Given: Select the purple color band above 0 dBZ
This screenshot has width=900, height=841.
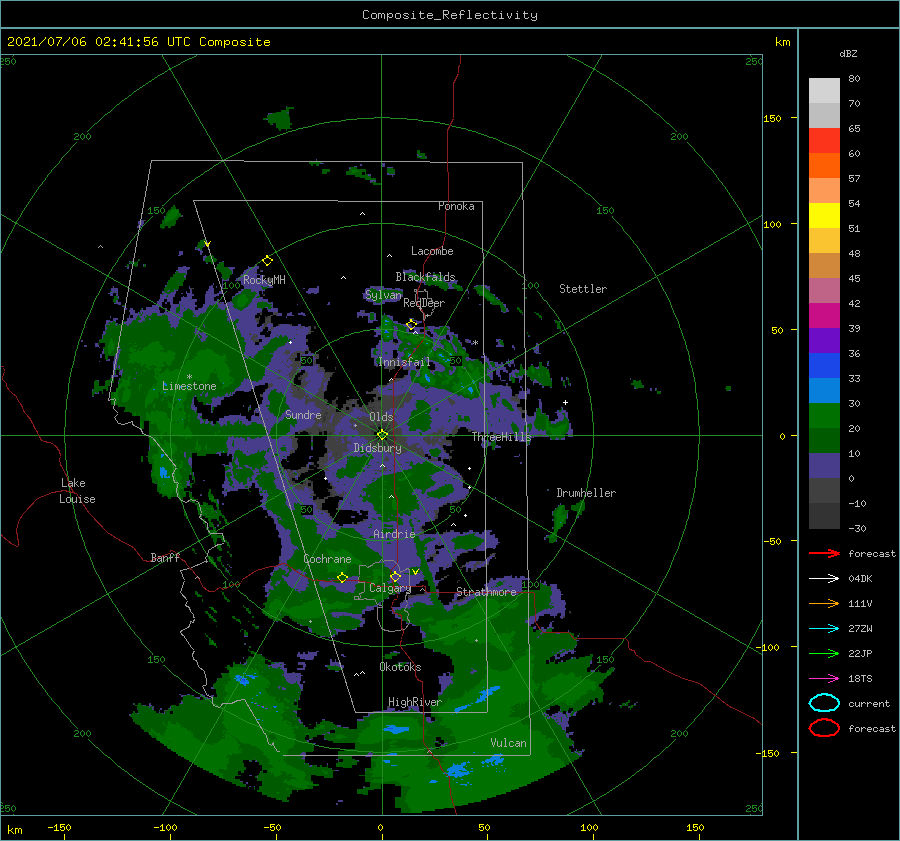Looking at the screenshot, I should point(824,465).
